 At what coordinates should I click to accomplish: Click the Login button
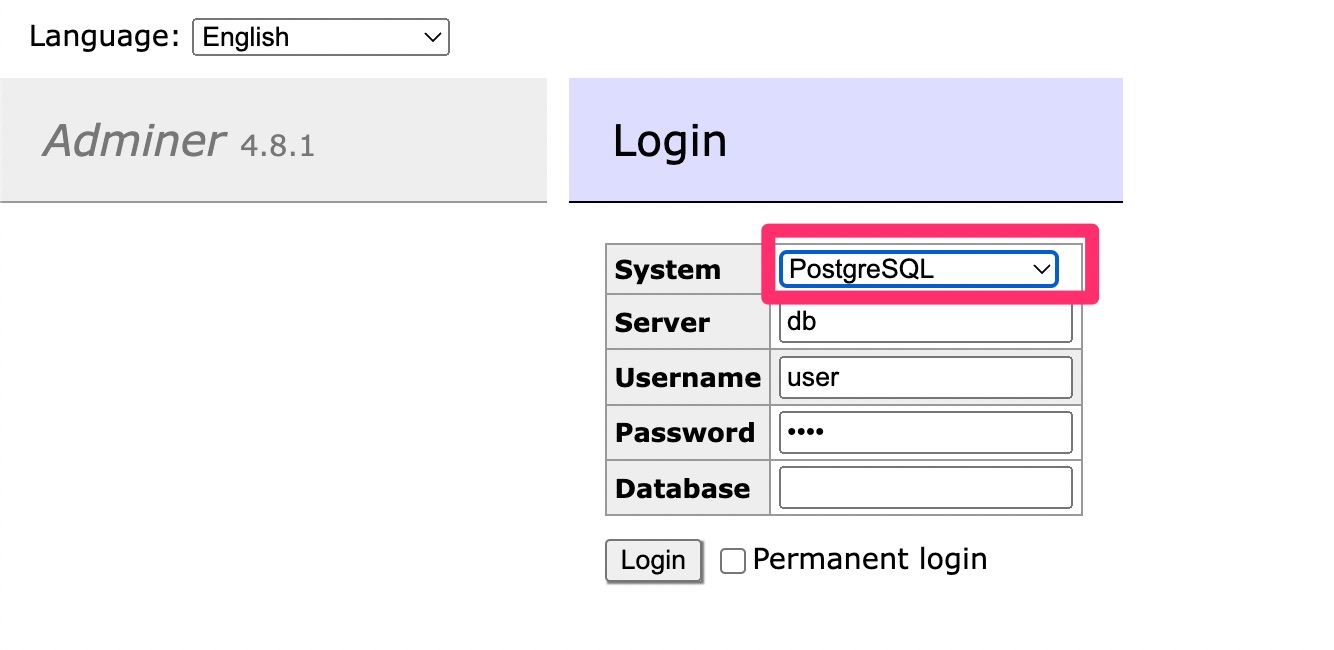(654, 560)
